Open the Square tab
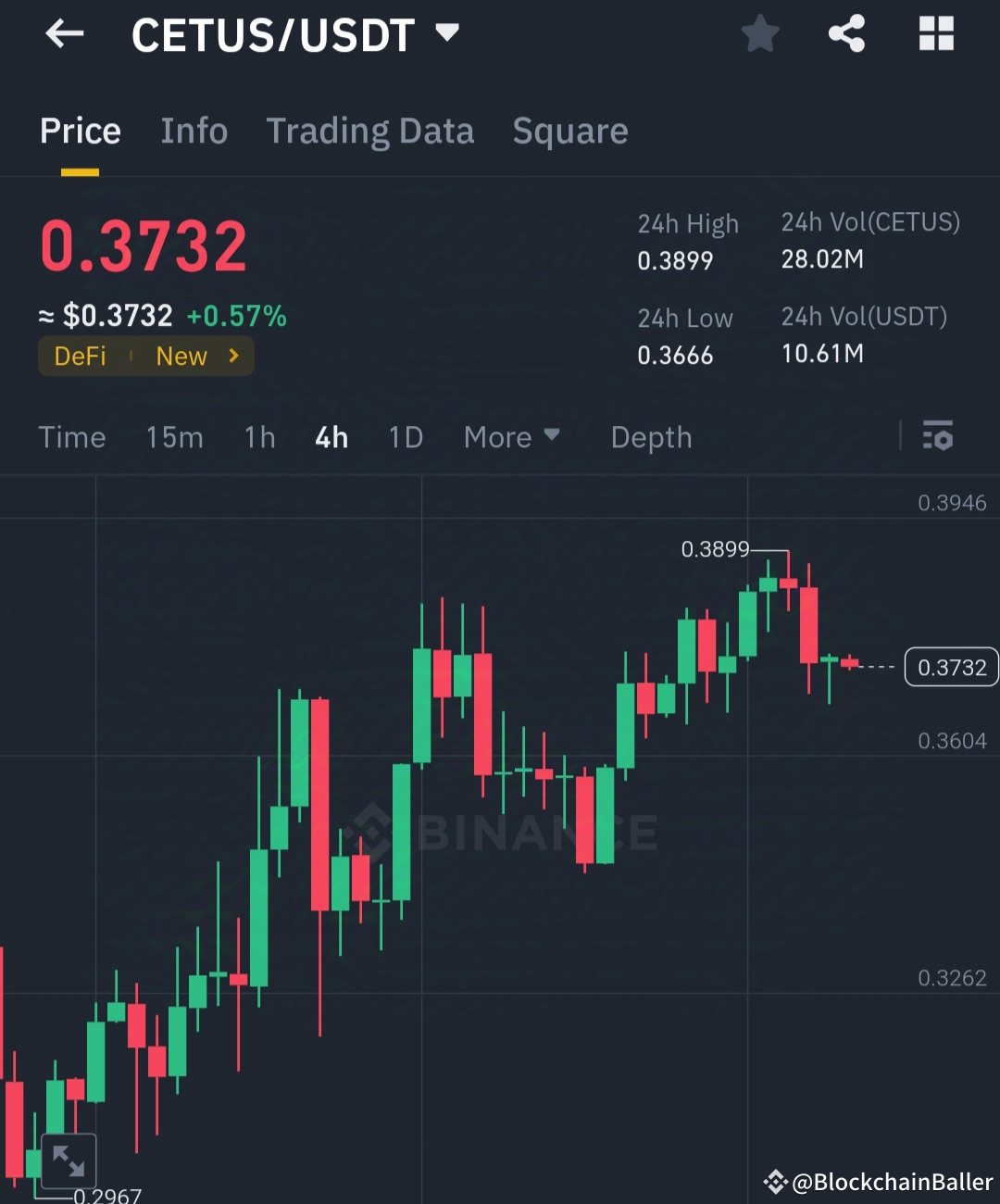 point(570,131)
